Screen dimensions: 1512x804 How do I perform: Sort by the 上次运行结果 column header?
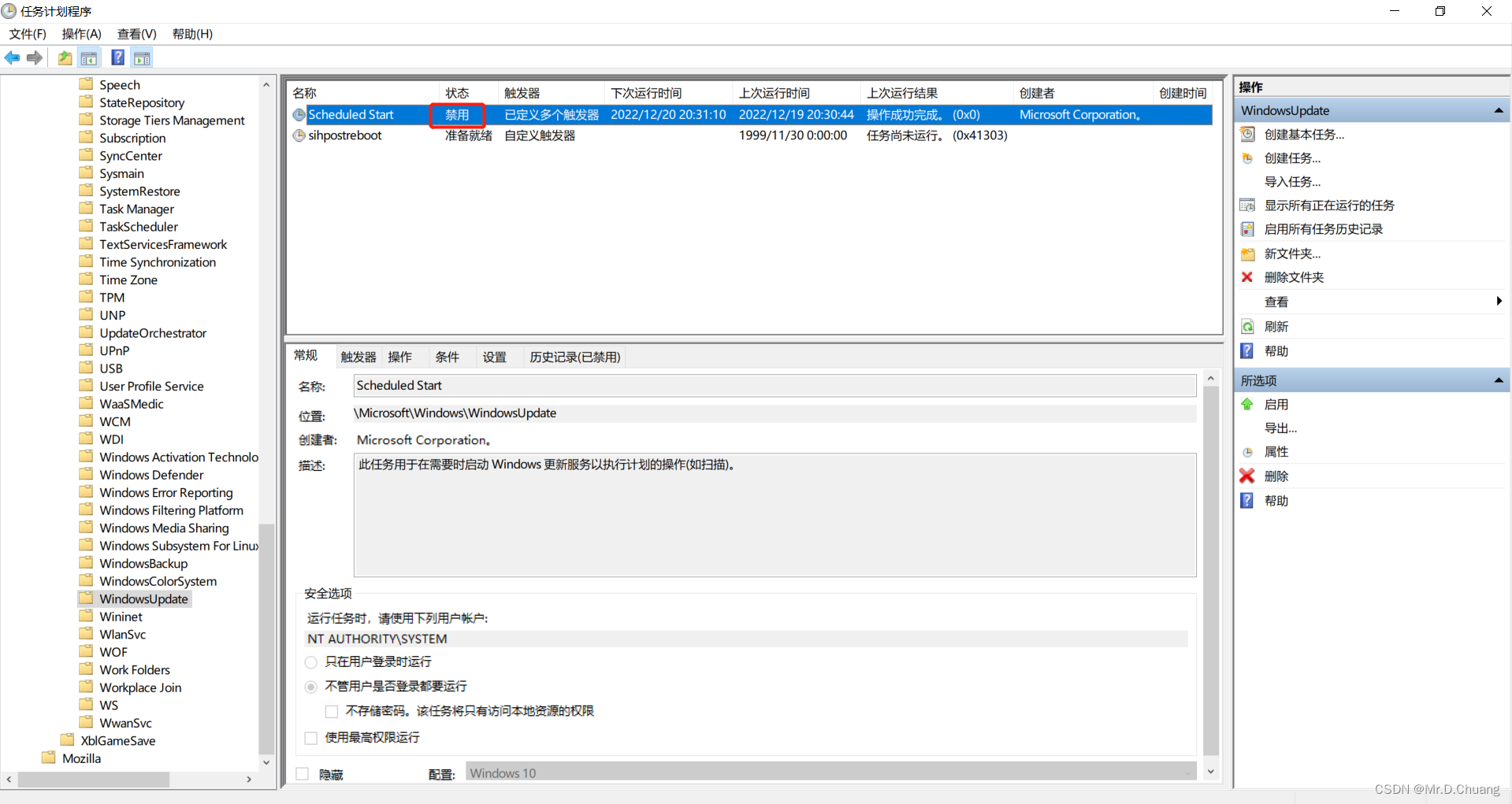937,93
